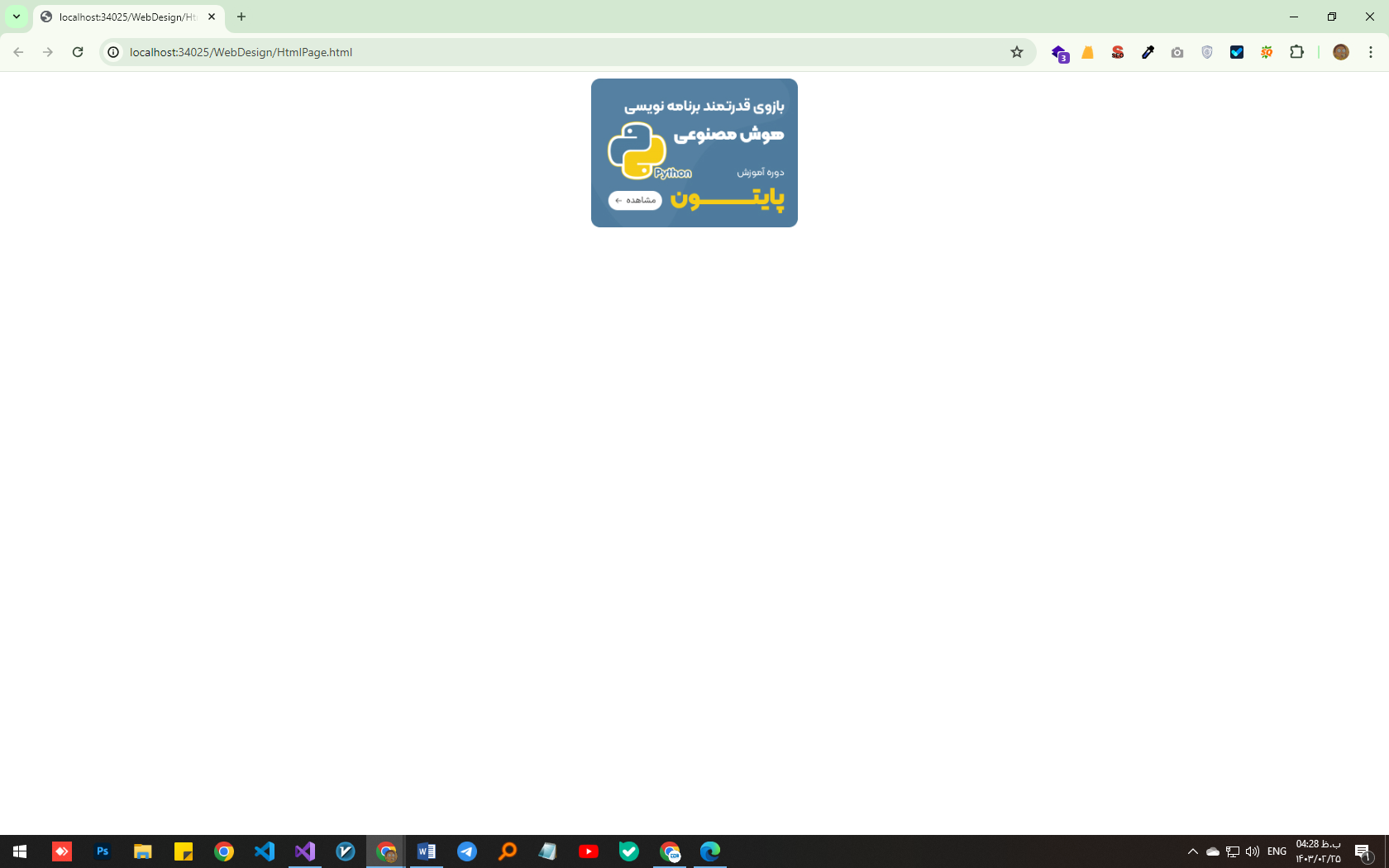Go forward with the browser forward arrow
1389x868 pixels.
tap(48, 52)
